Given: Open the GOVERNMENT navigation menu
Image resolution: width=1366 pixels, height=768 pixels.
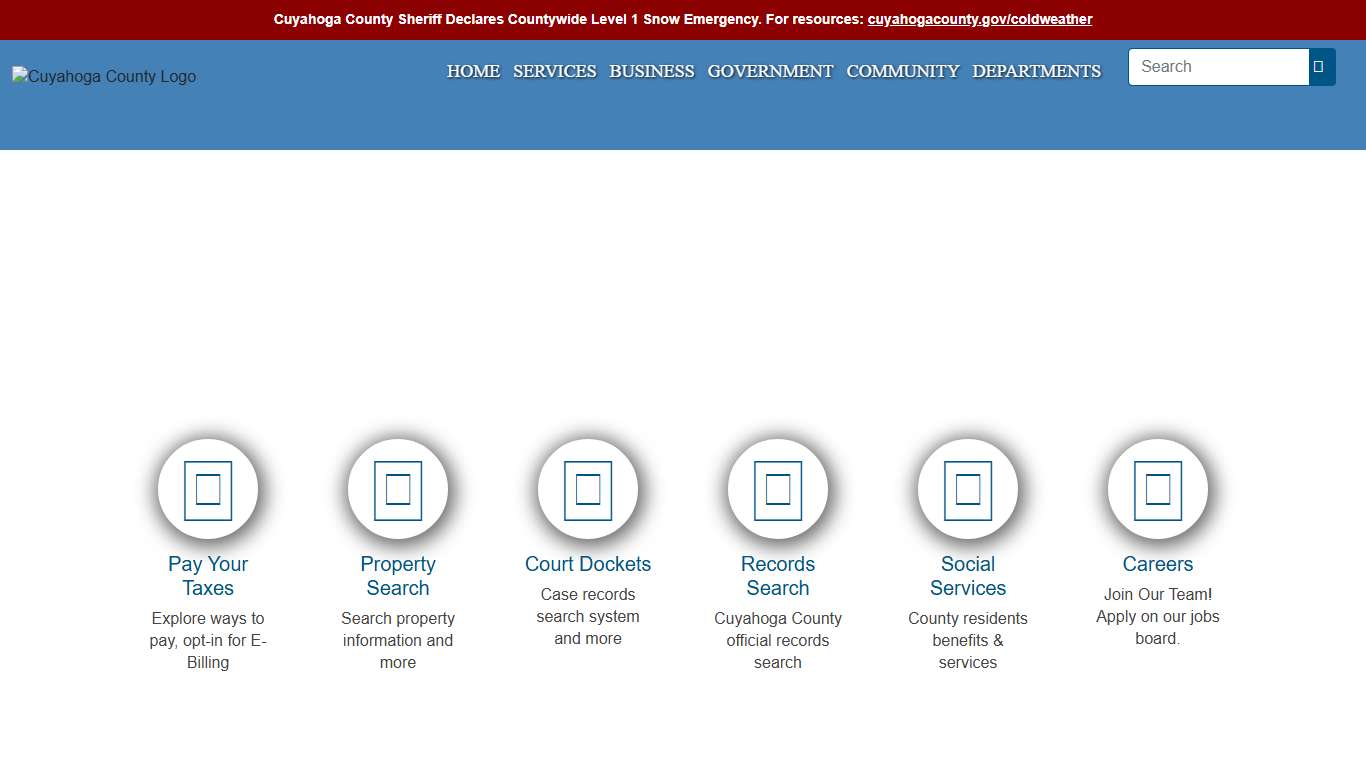Looking at the screenshot, I should pos(770,71).
